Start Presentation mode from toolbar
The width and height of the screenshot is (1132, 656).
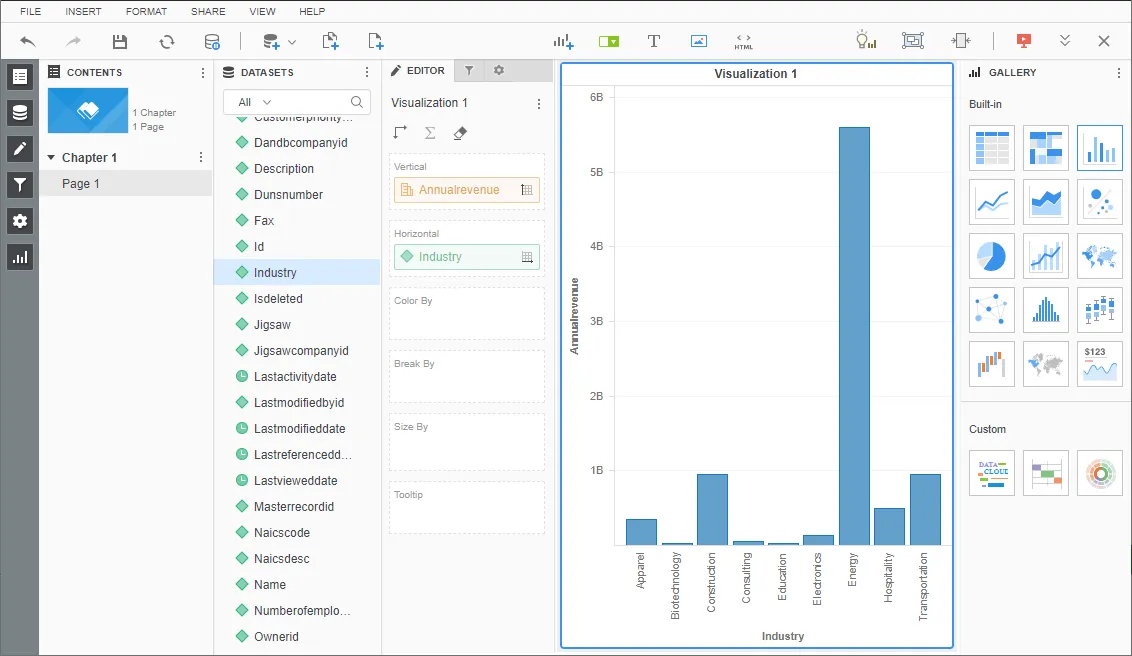(x=1022, y=41)
